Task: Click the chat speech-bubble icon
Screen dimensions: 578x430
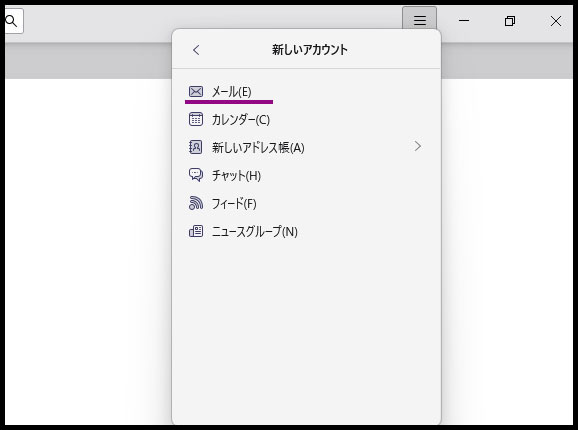Action: point(196,175)
